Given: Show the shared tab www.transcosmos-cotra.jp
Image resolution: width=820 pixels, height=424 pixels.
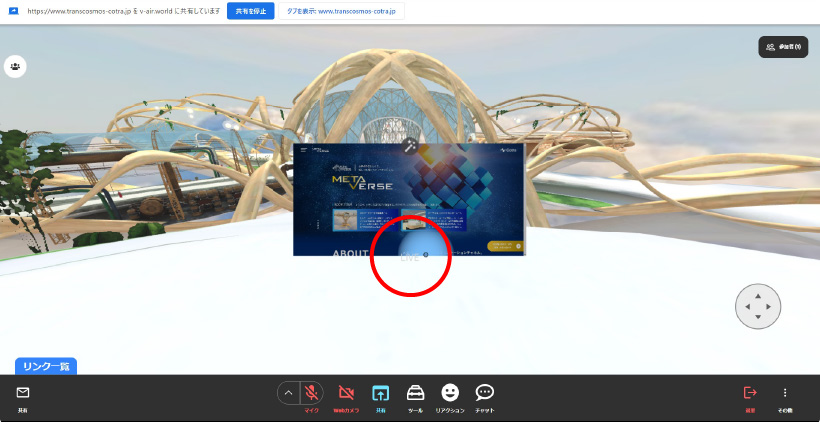Looking at the screenshot, I should [341, 11].
